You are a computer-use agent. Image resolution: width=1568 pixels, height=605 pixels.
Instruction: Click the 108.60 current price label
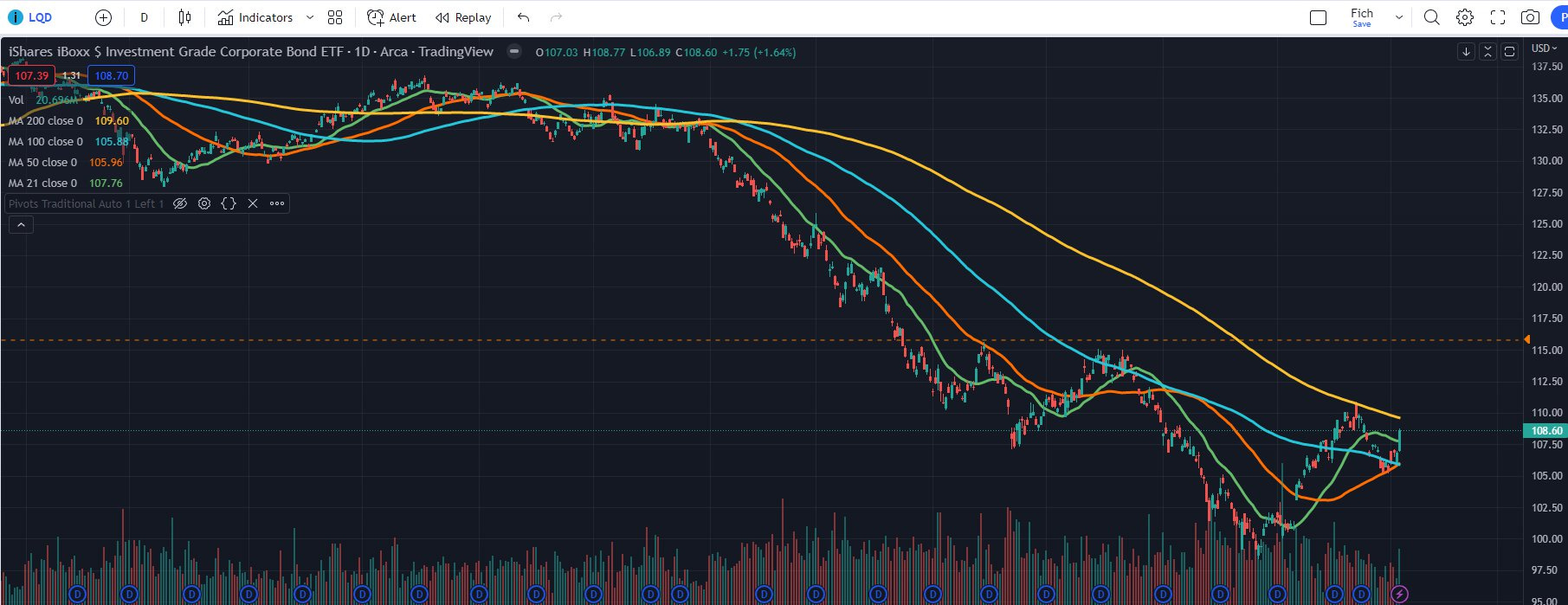point(1546,431)
